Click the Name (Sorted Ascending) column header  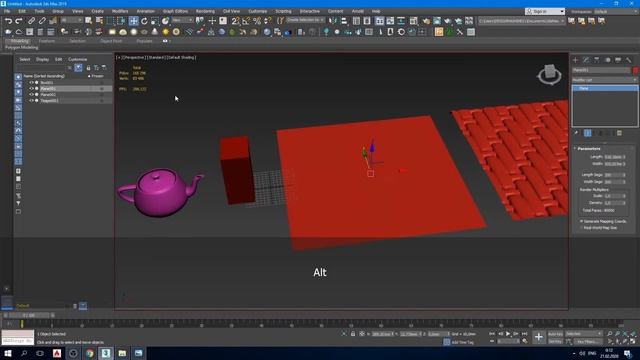coord(44,76)
